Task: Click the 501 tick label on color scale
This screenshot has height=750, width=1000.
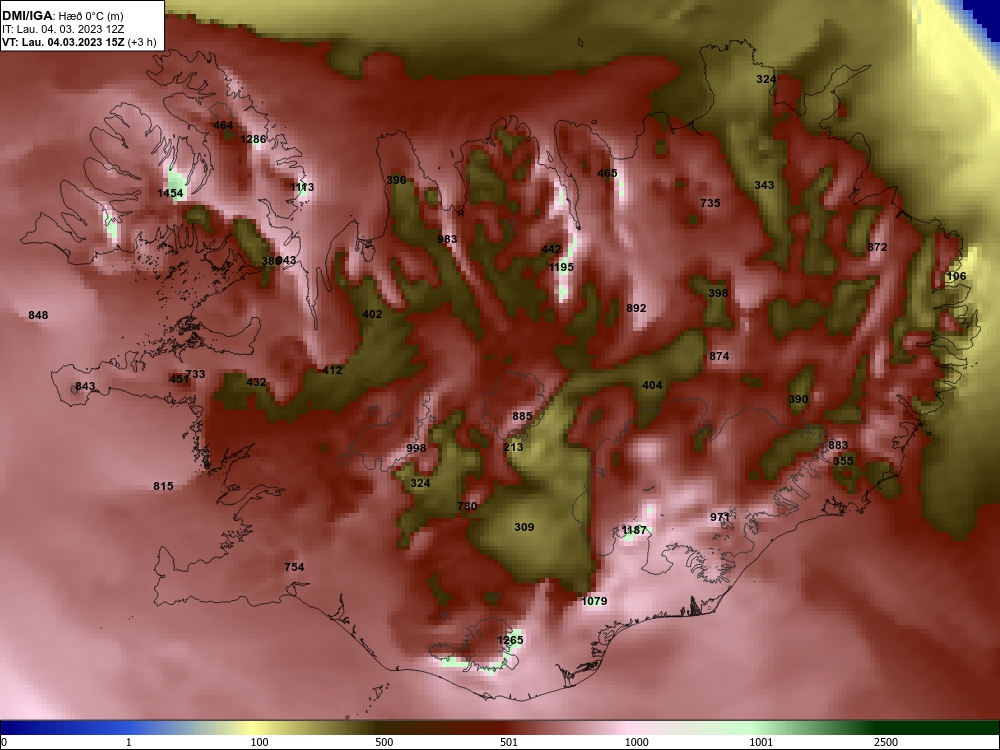Action: (x=509, y=742)
